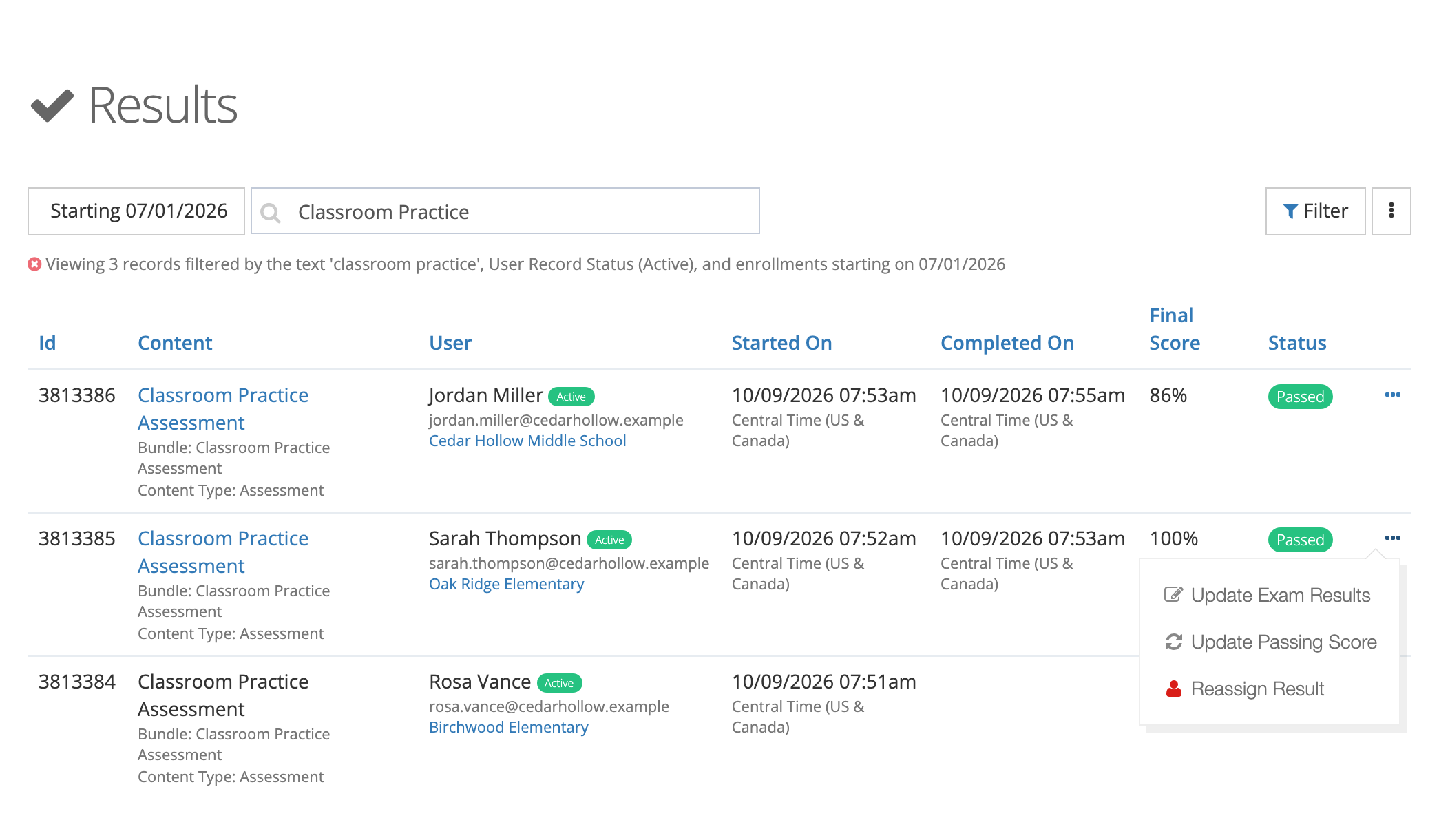Screen dimensions: 1439x840
Task: Choose Reassign Result
Action: point(1245,689)
